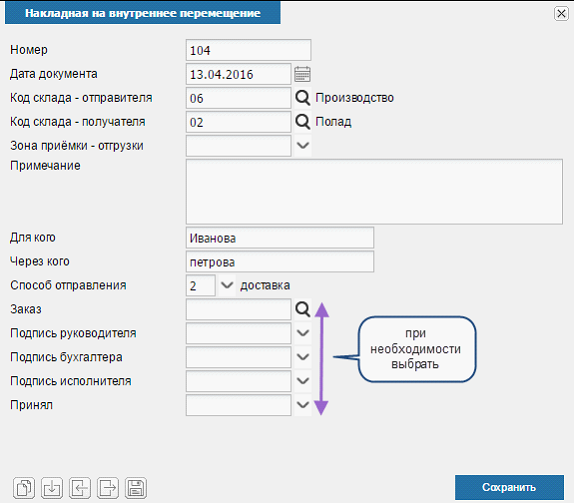Screen dimensions: 574x503
Task: Search sender warehouse code via magnifier icon
Action: 302,98
